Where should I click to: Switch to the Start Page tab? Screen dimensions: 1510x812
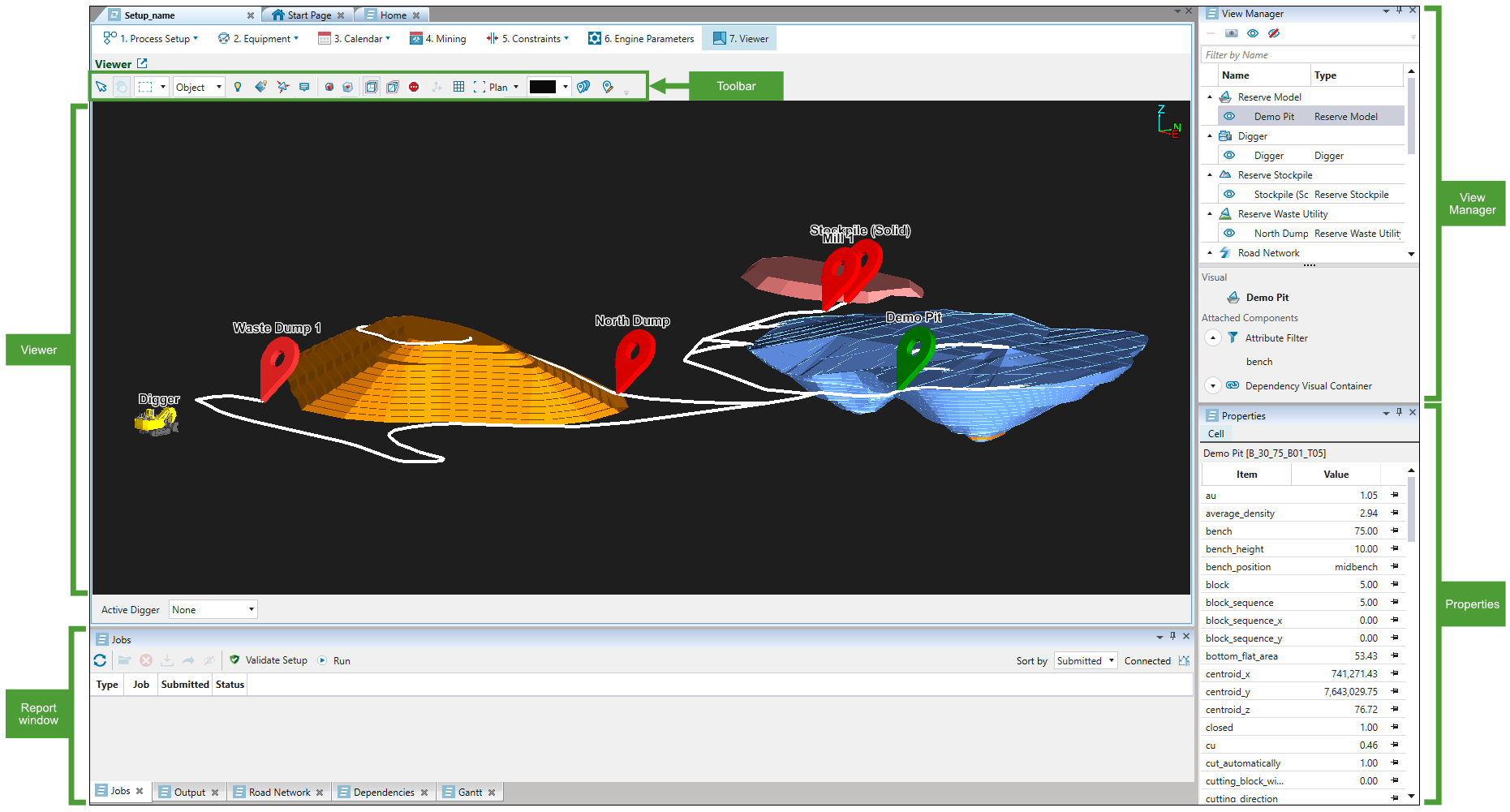click(308, 15)
